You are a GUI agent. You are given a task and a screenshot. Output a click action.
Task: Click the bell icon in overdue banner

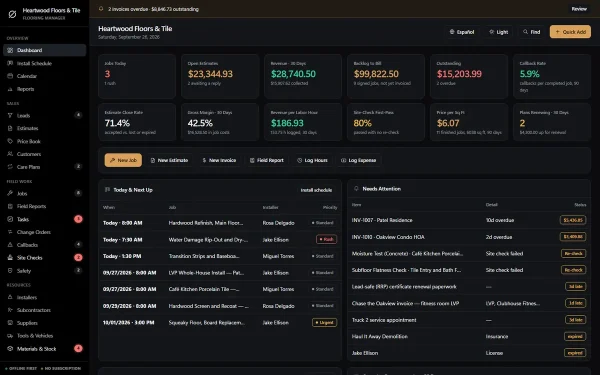click(101, 9)
